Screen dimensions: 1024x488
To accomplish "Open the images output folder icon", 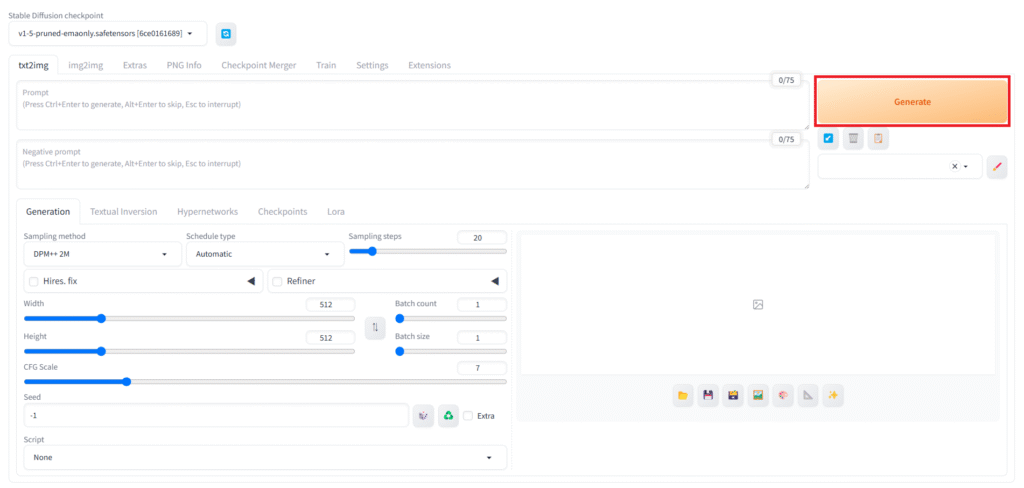I will [x=683, y=396].
